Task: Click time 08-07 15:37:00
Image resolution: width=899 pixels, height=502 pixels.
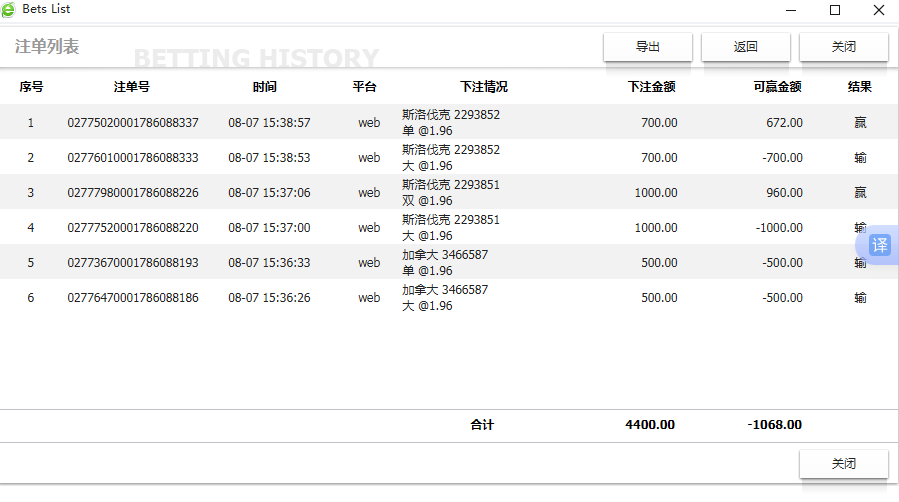Action: [269, 228]
